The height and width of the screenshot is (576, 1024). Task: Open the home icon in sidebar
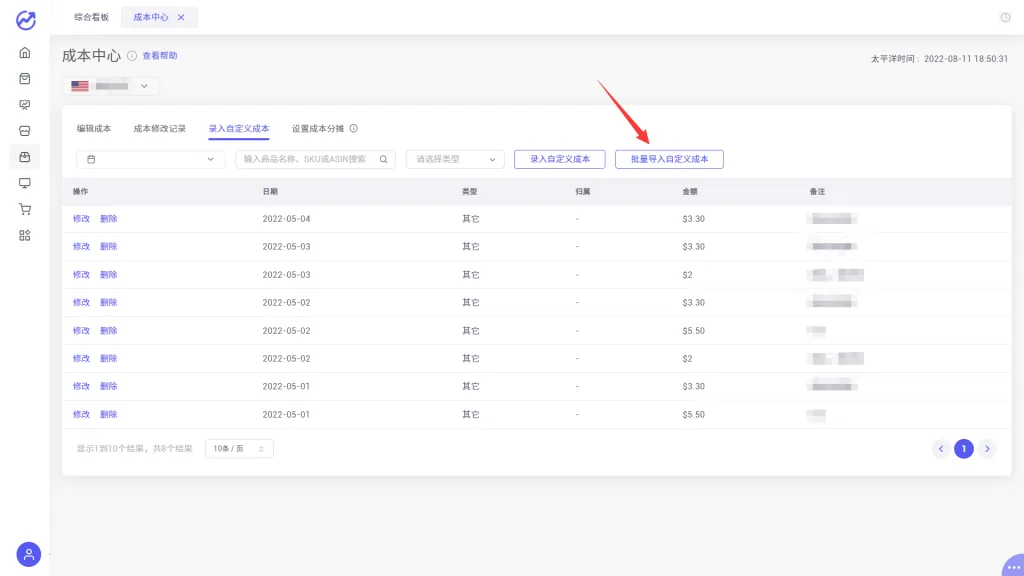(x=25, y=52)
